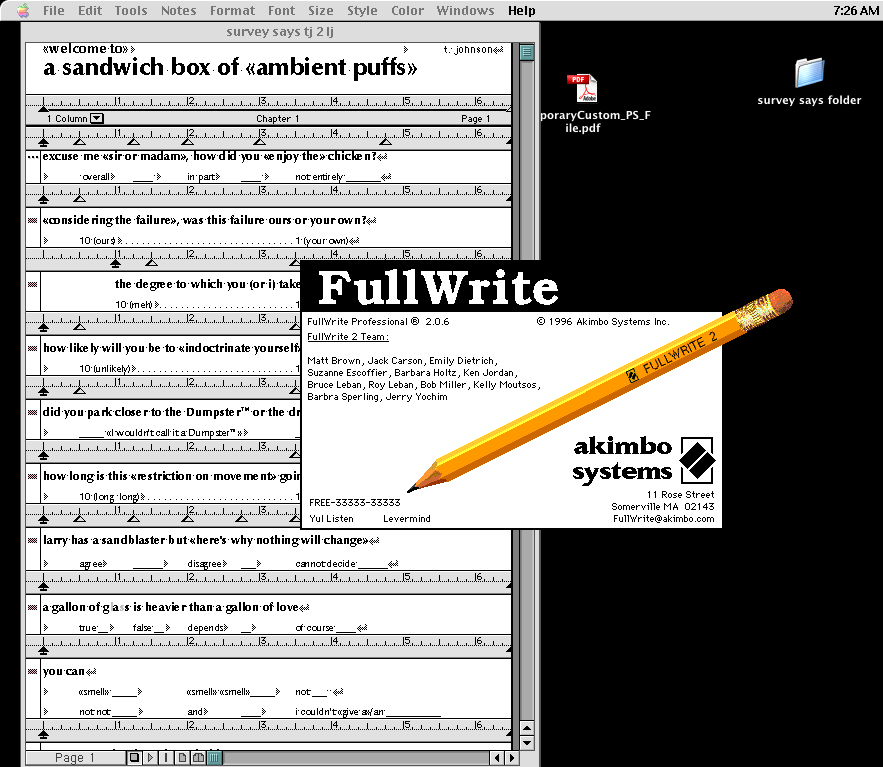Click the horizontal scrollbar track

click(x=356, y=758)
